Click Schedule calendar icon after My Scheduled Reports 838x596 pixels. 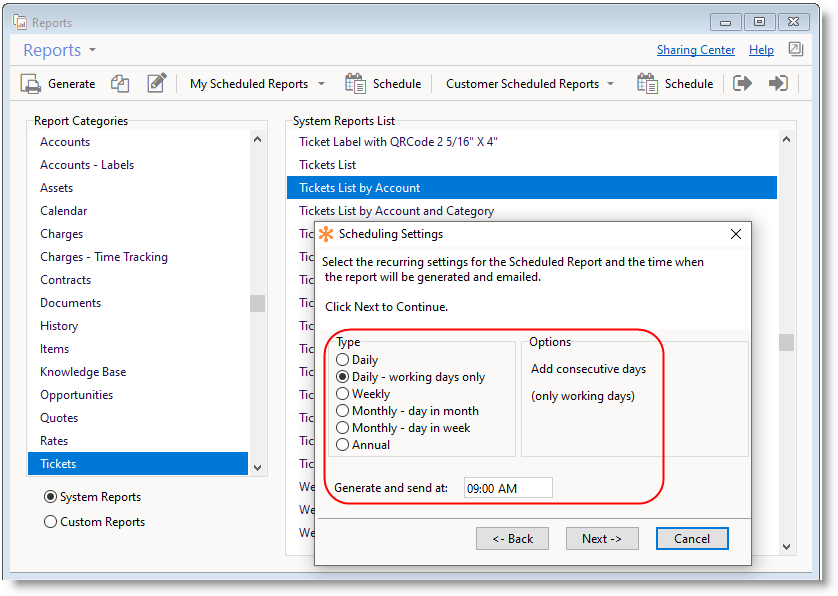click(356, 84)
